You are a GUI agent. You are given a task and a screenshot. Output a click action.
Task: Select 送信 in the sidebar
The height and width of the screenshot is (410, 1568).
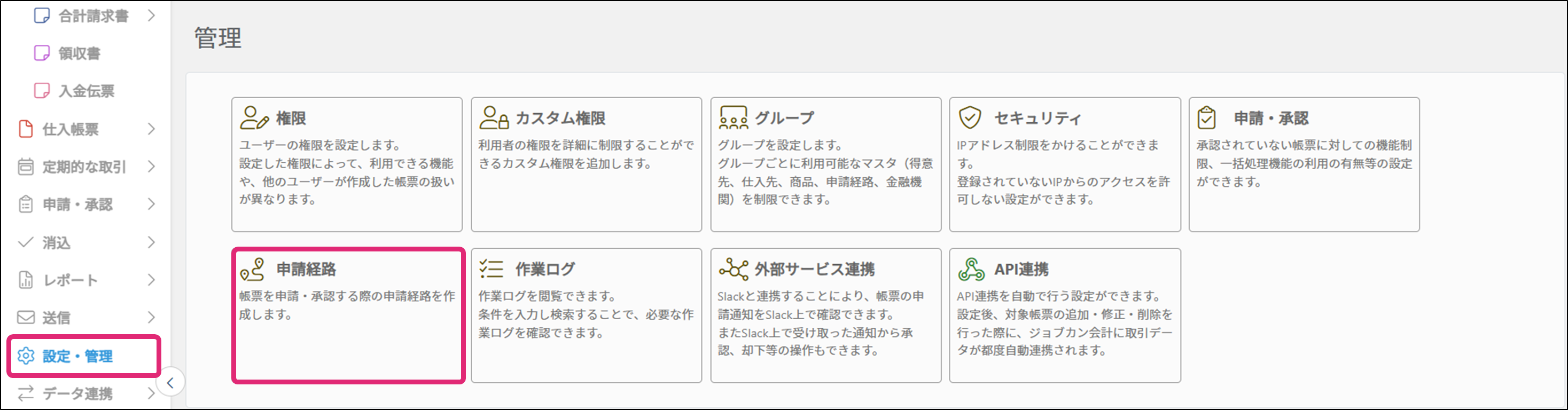(57, 318)
